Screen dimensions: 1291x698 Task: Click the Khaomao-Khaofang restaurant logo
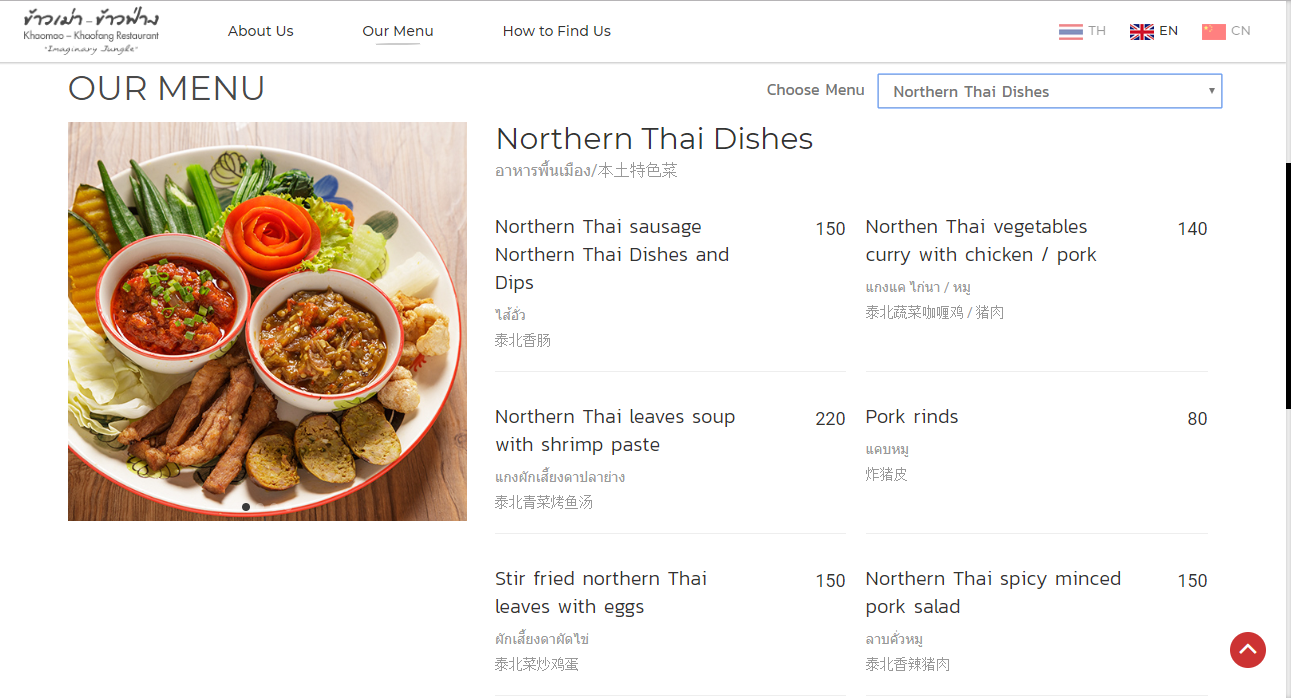91,32
